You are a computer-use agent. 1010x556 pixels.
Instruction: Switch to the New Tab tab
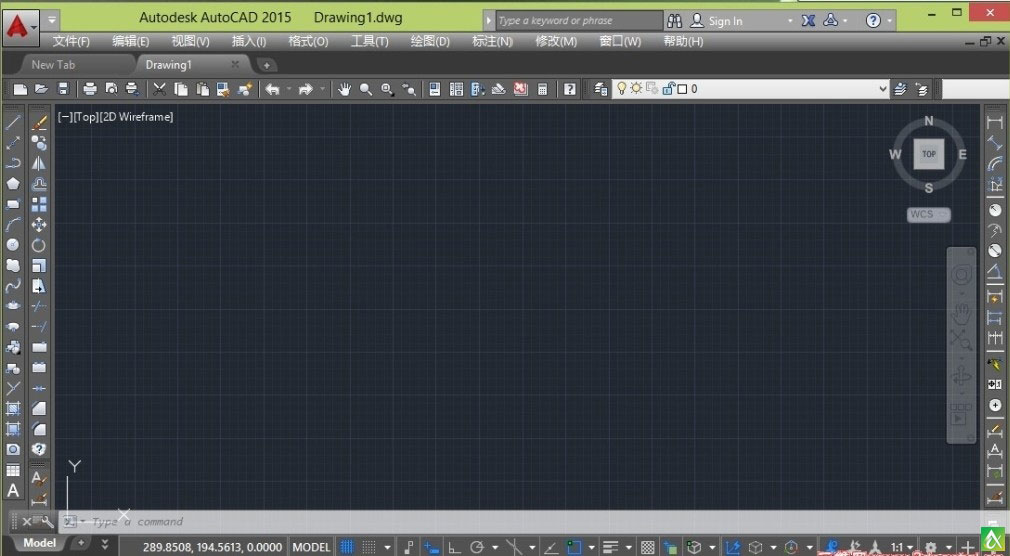[x=53, y=65]
